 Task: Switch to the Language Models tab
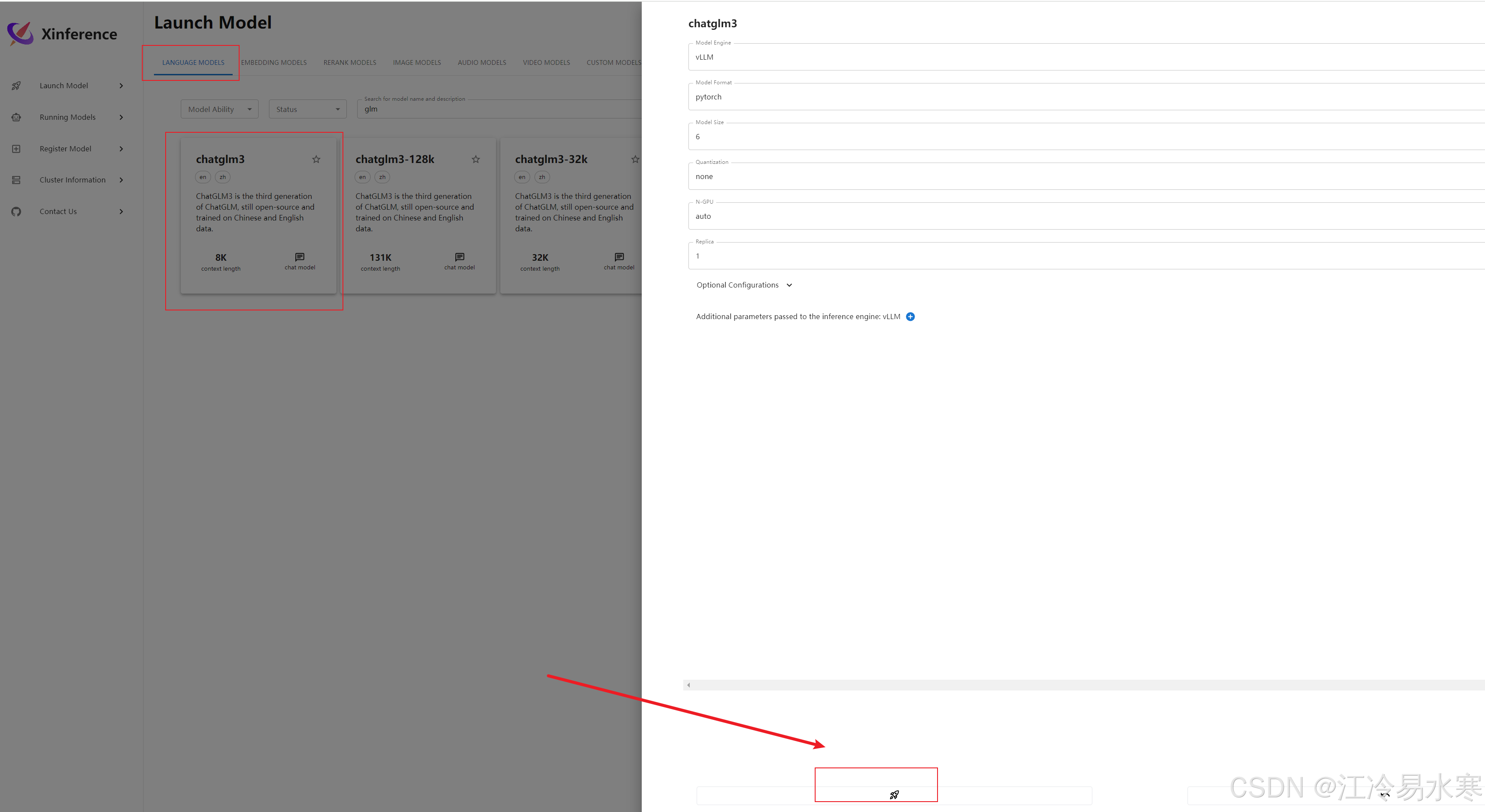point(193,62)
